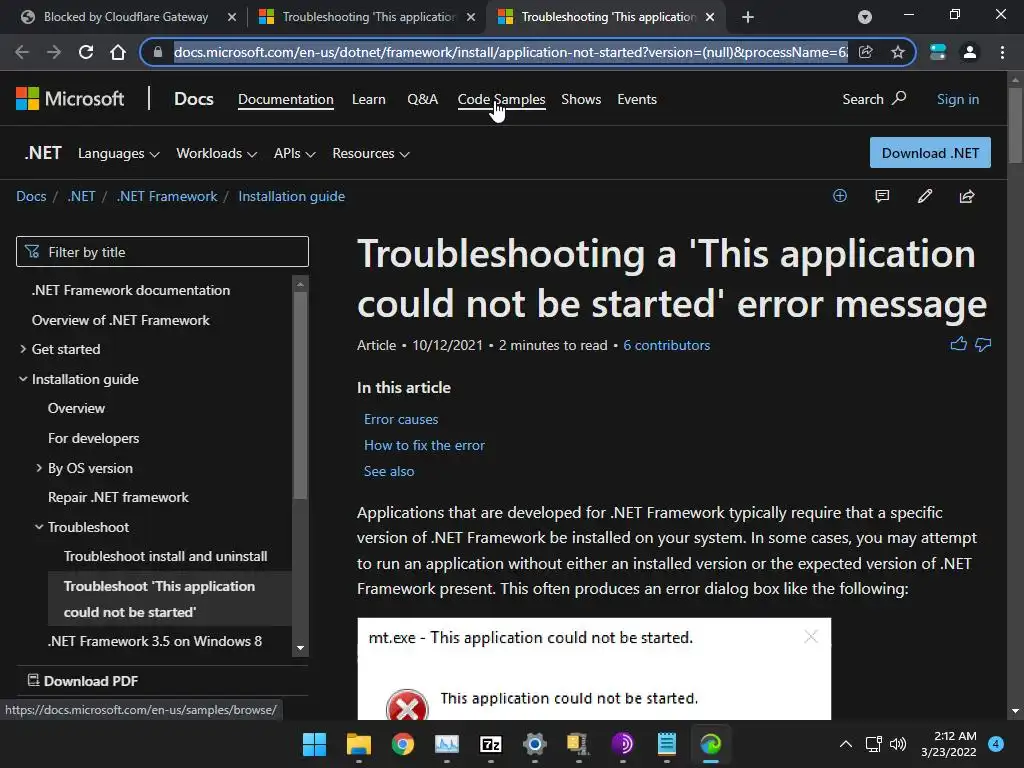Click the feedback comment icon
Image resolution: width=1024 pixels, height=768 pixels.
[x=882, y=196]
